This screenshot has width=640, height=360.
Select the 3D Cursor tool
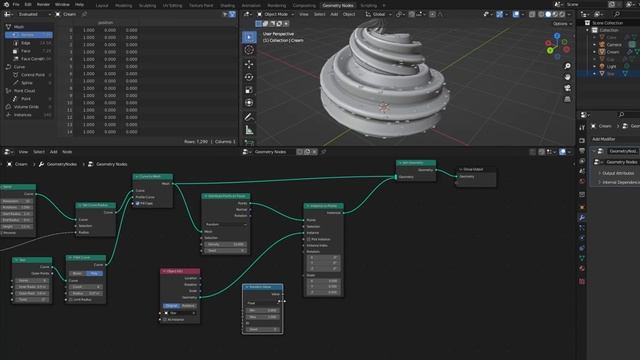pos(249,50)
